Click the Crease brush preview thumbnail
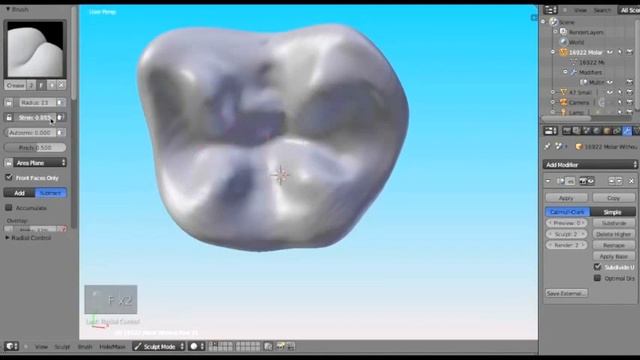640x360 pixels. 35,49
